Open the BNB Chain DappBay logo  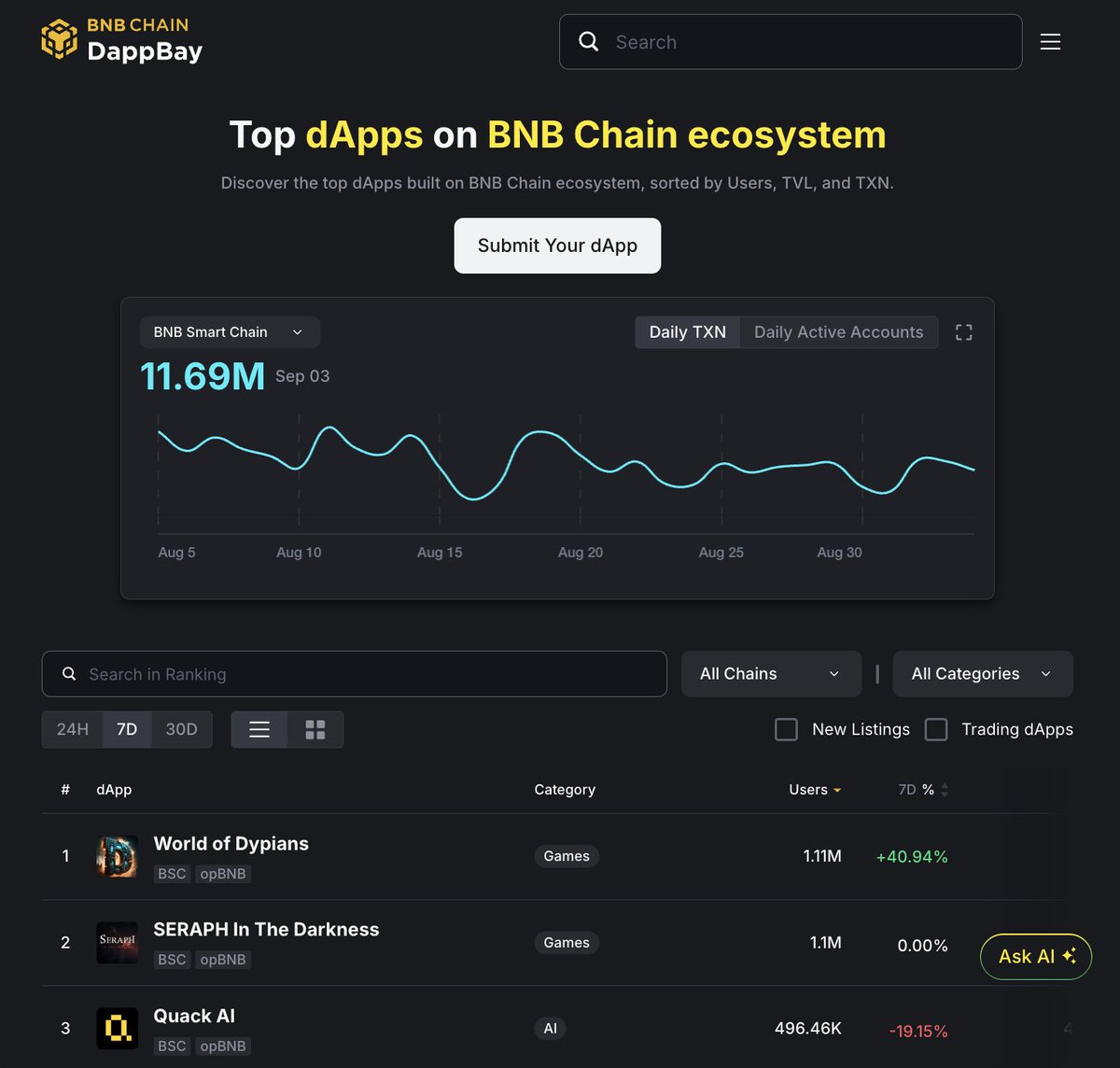(121, 40)
